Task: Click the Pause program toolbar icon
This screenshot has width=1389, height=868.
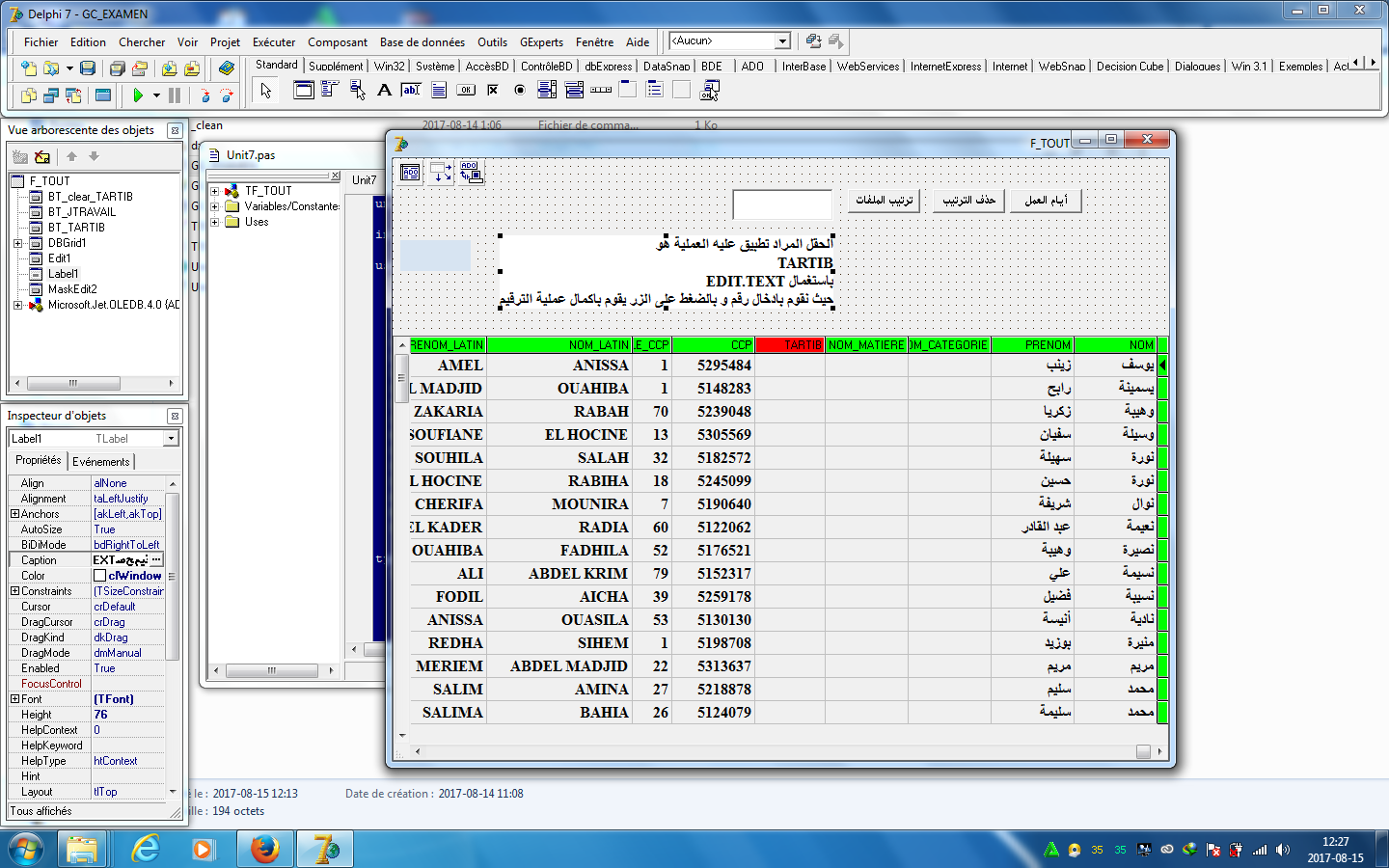Action: (175, 95)
